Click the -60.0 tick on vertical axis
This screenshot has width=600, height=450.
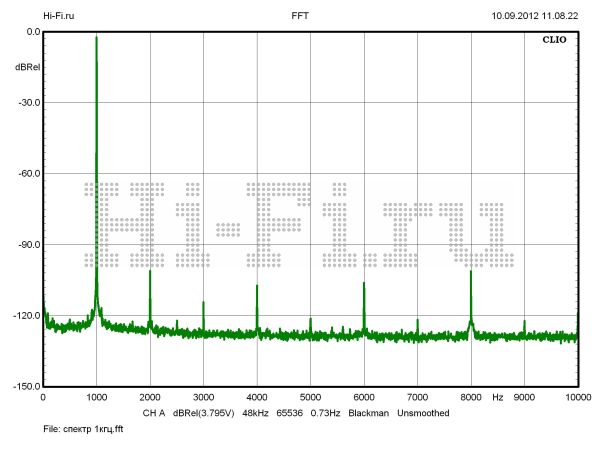(26, 174)
